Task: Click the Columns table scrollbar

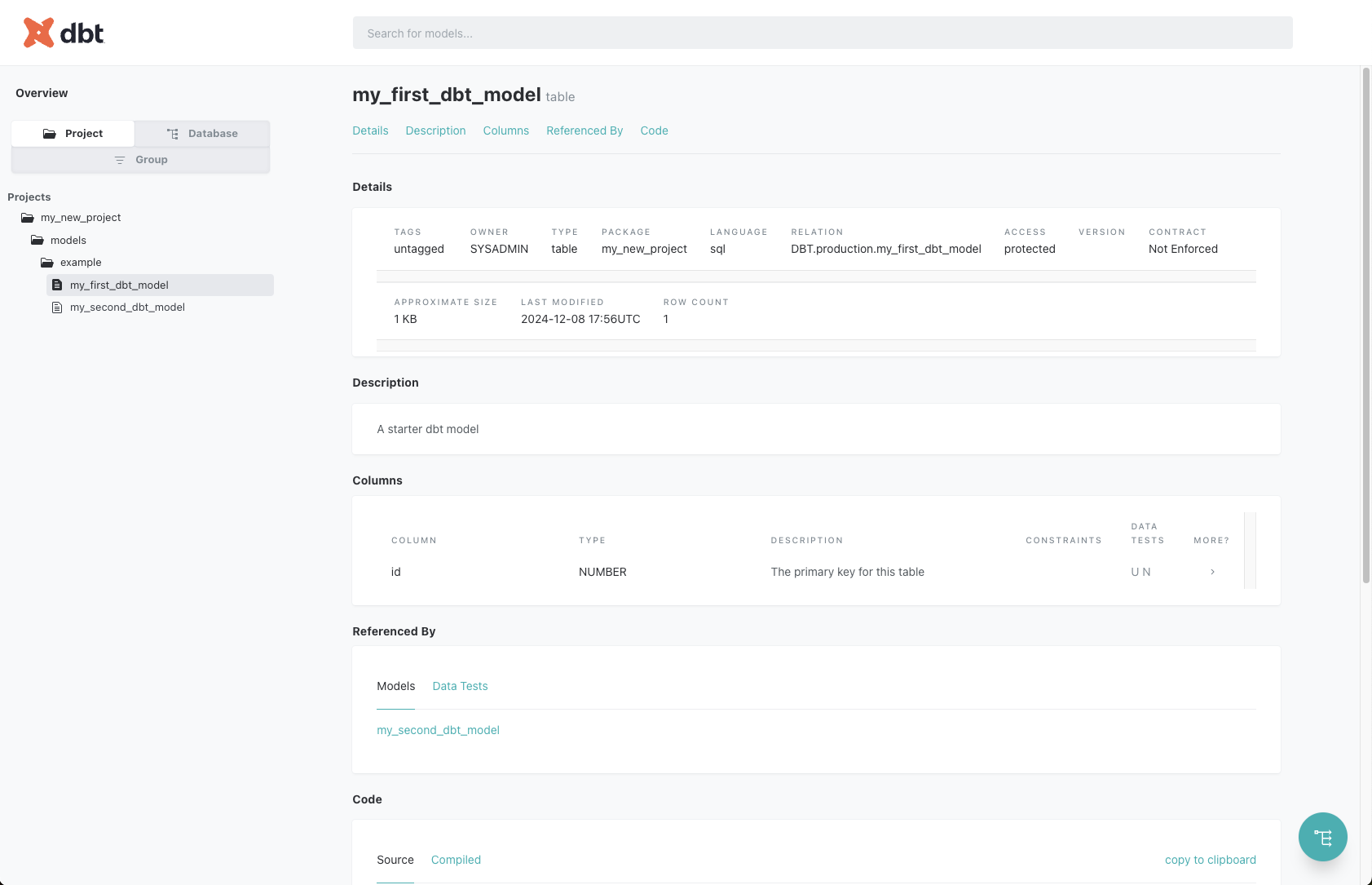Action: (1250, 550)
